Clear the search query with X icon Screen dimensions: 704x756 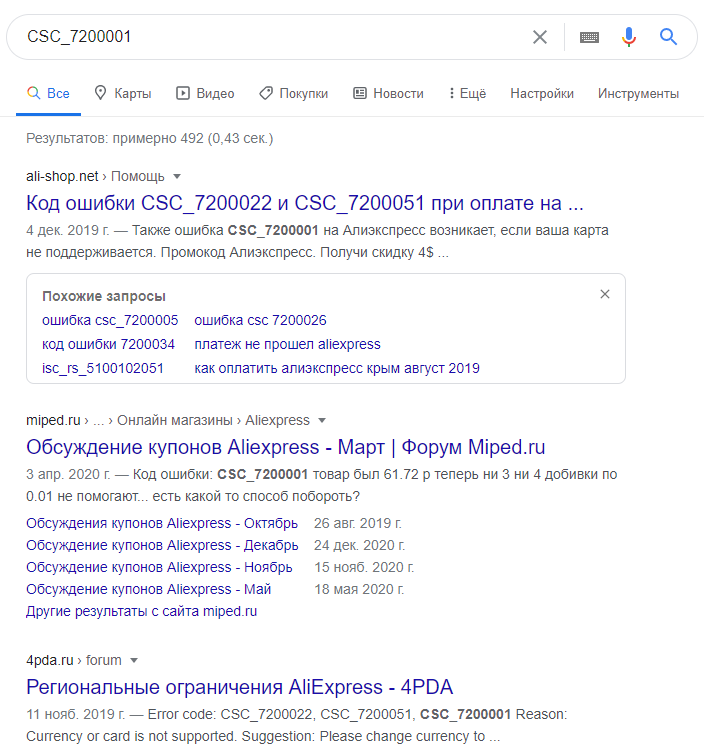tap(540, 37)
